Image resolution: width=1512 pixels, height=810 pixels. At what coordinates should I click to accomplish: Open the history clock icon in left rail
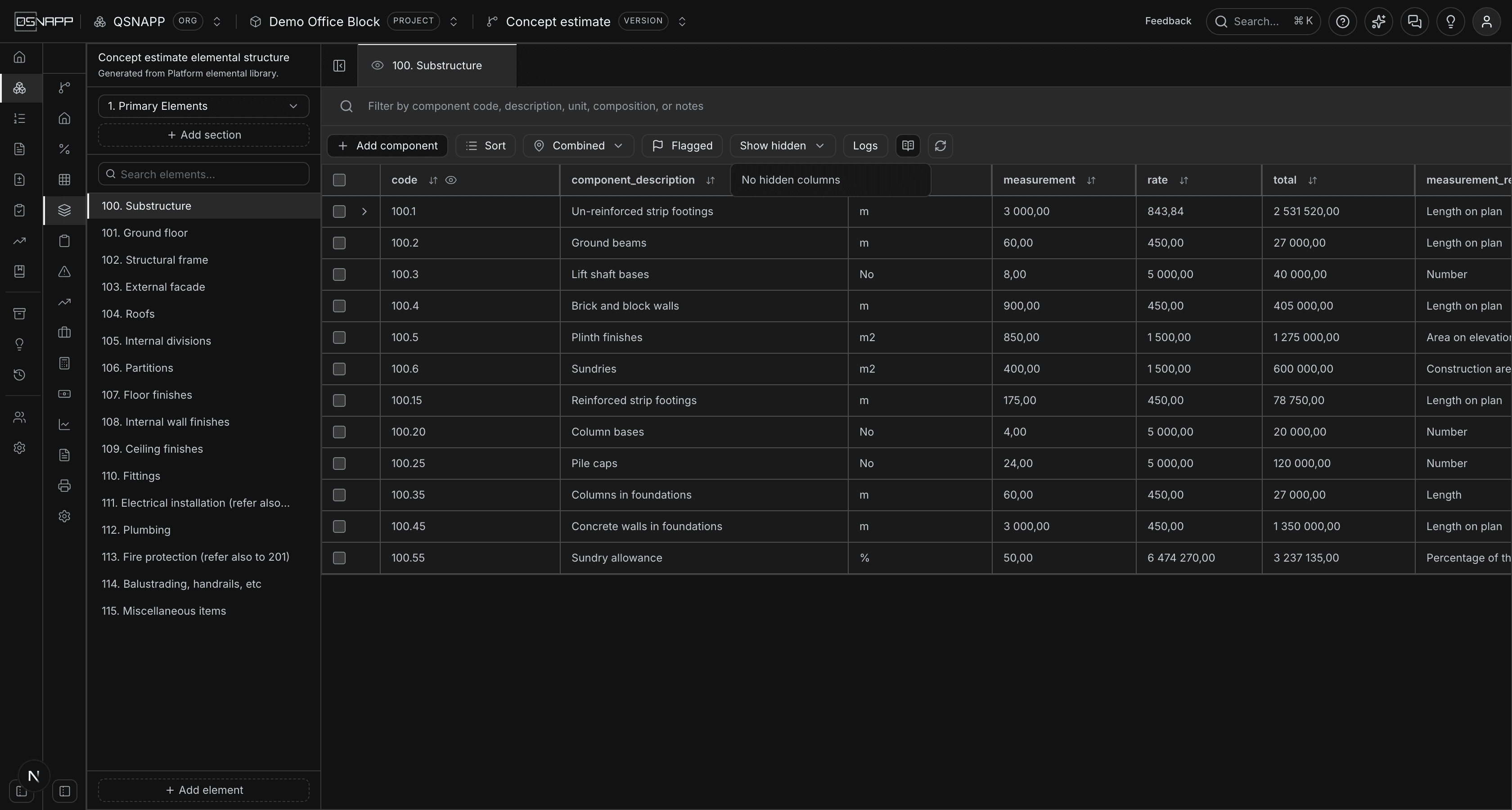(x=19, y=375)
